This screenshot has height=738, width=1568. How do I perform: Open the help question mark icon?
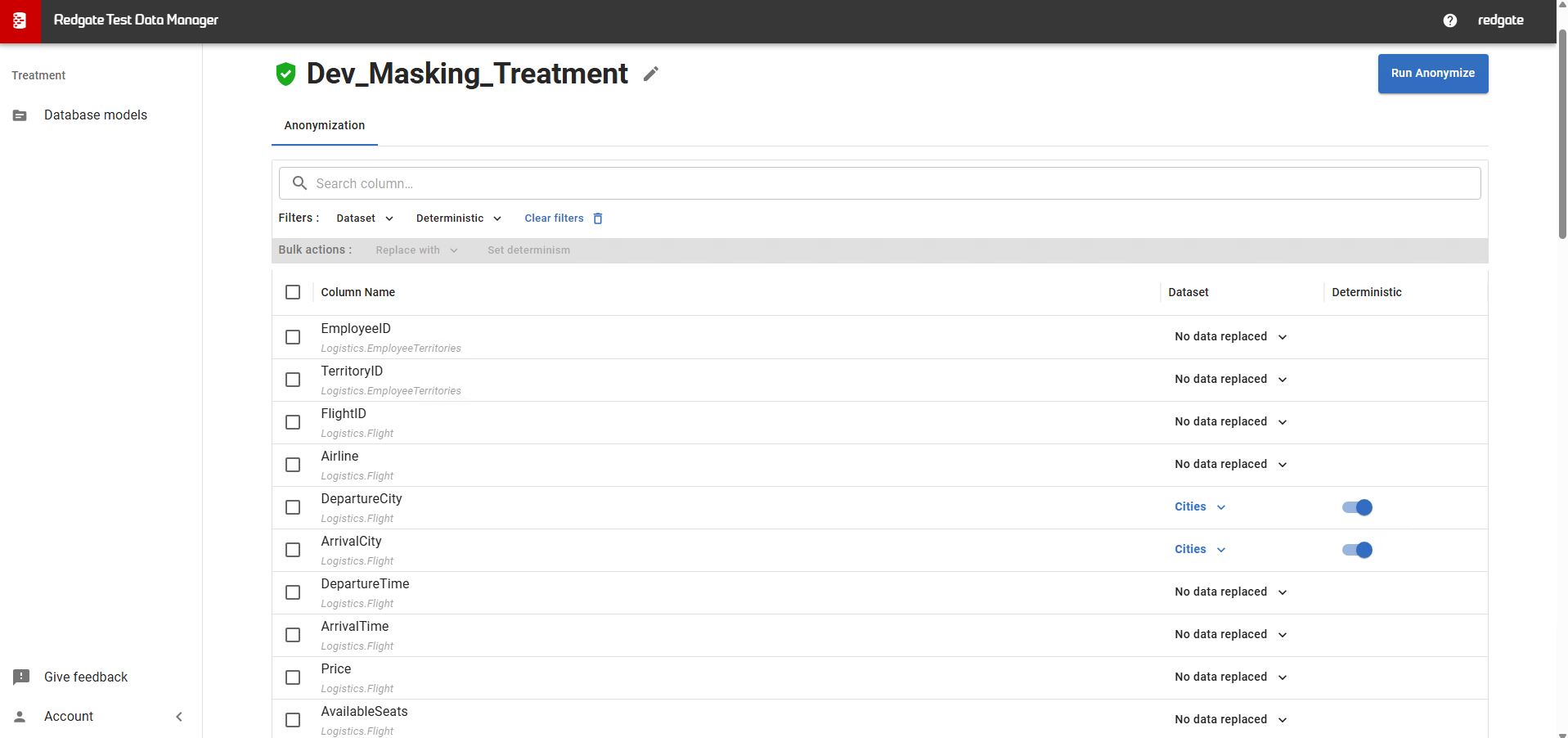(1449, 20)
